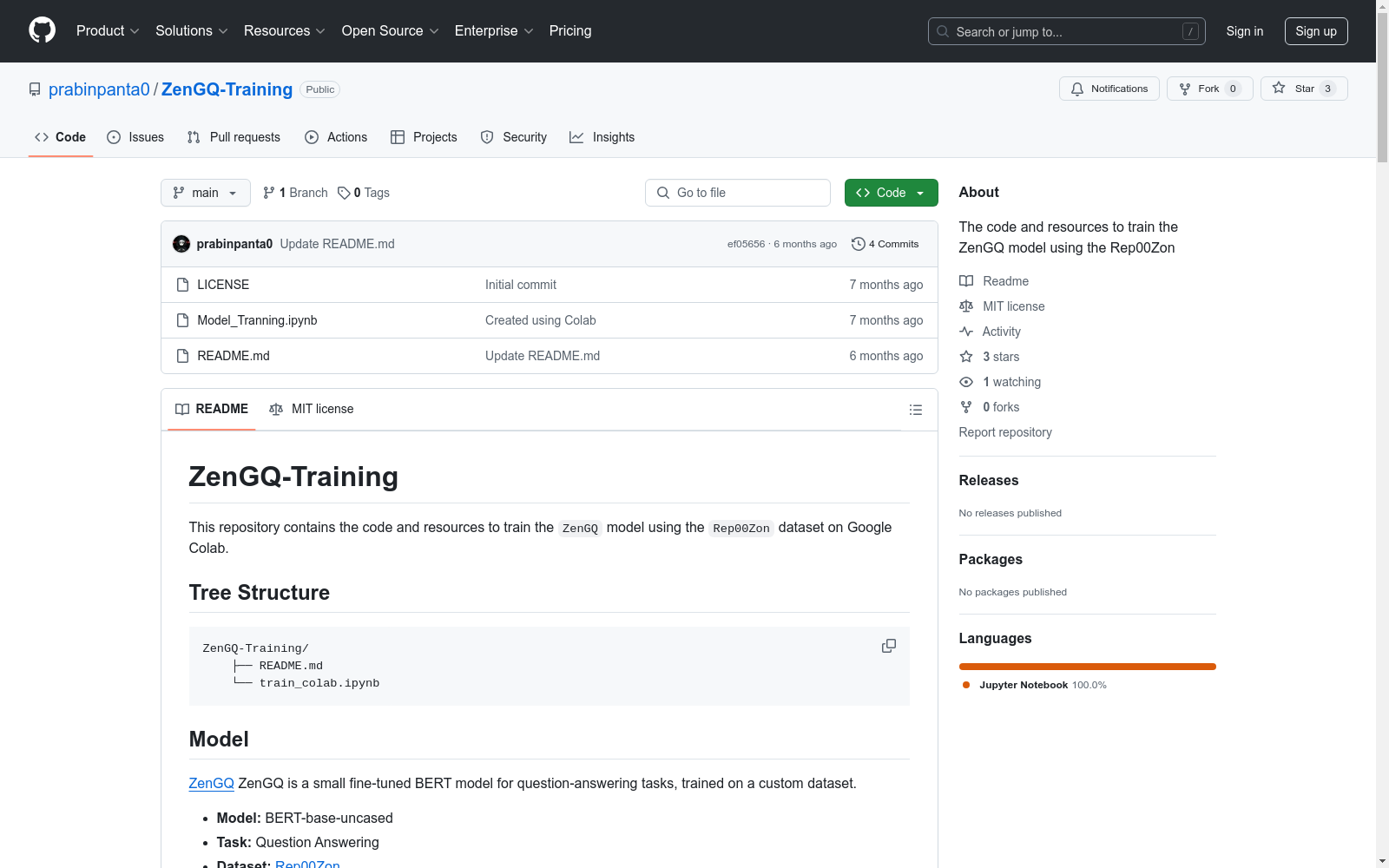Switch to the Issues tab
Viewport: 1389px width, 868px height.
pyautogui.click(x=135, y=137)
